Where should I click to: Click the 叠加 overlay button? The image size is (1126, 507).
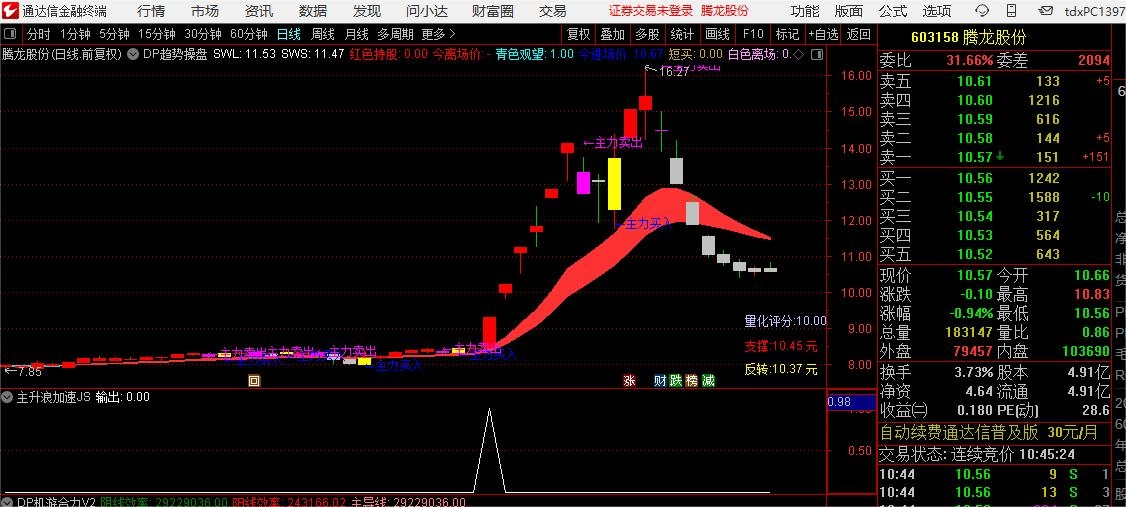(x=613, y=34)
